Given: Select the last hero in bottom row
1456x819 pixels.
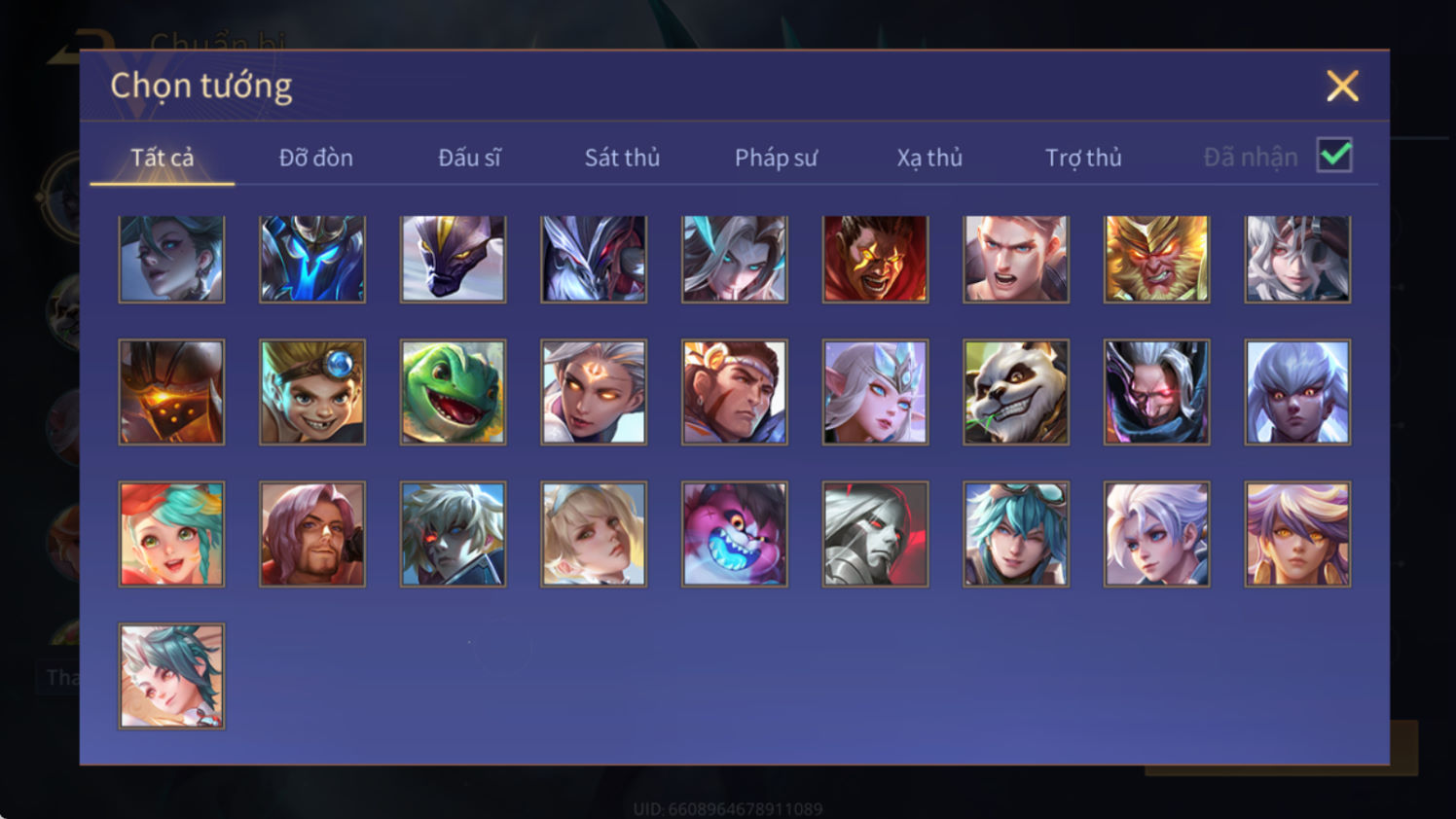Looking at the screenshot, I should coord(171,676).
